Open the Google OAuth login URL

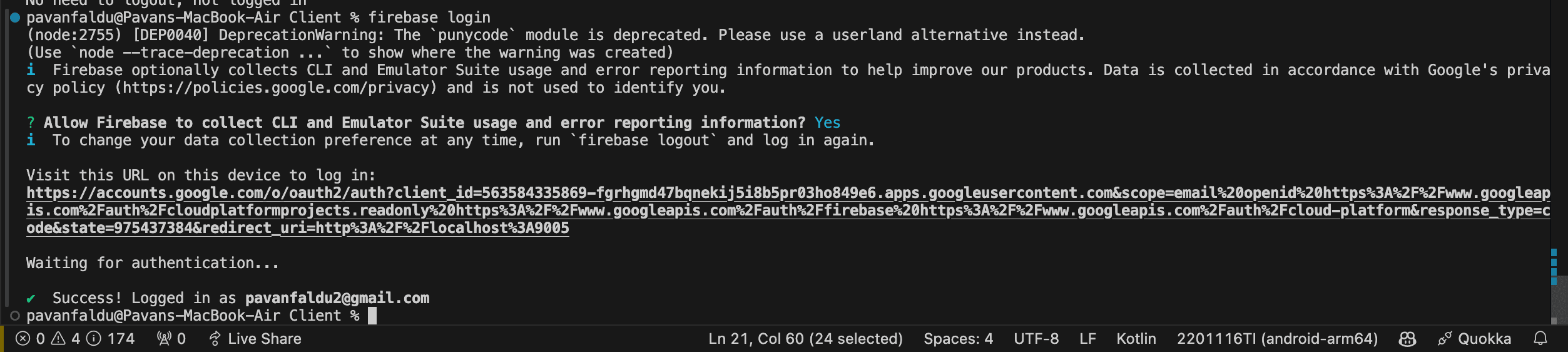click(788, 210)
